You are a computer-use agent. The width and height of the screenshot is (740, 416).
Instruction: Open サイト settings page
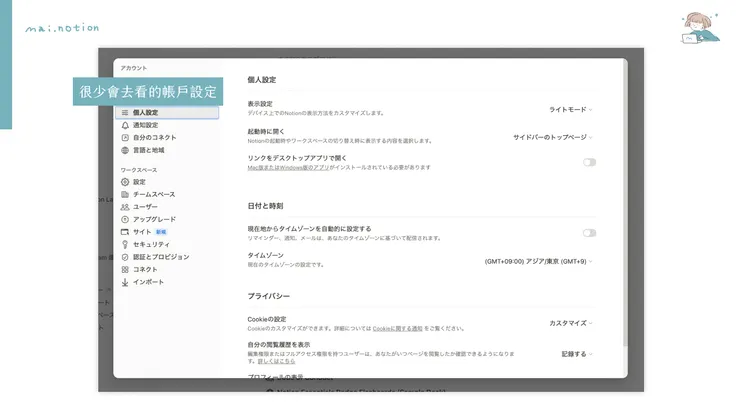pos(167,232)
